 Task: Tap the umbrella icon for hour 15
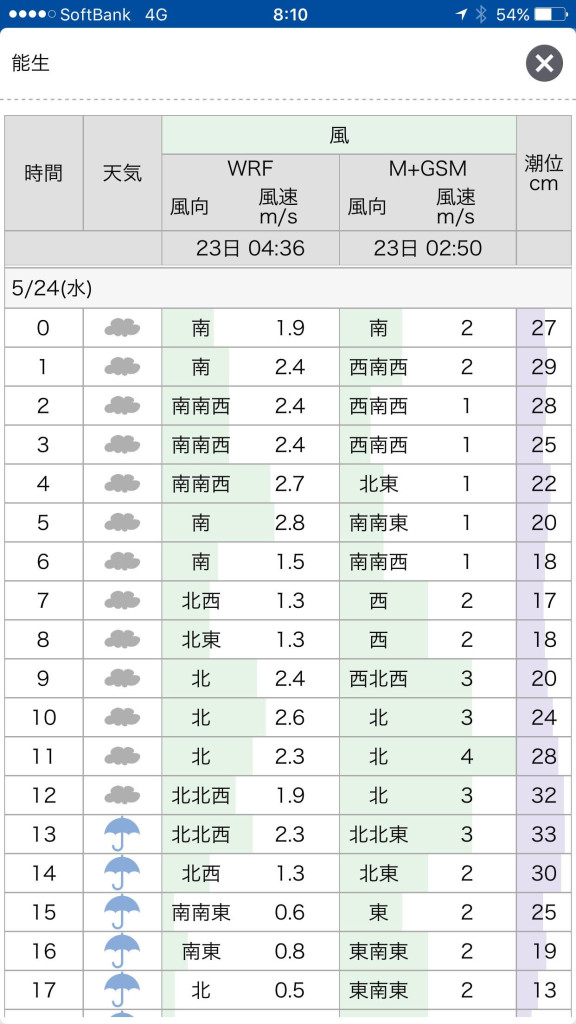click(x=122, y=912)
